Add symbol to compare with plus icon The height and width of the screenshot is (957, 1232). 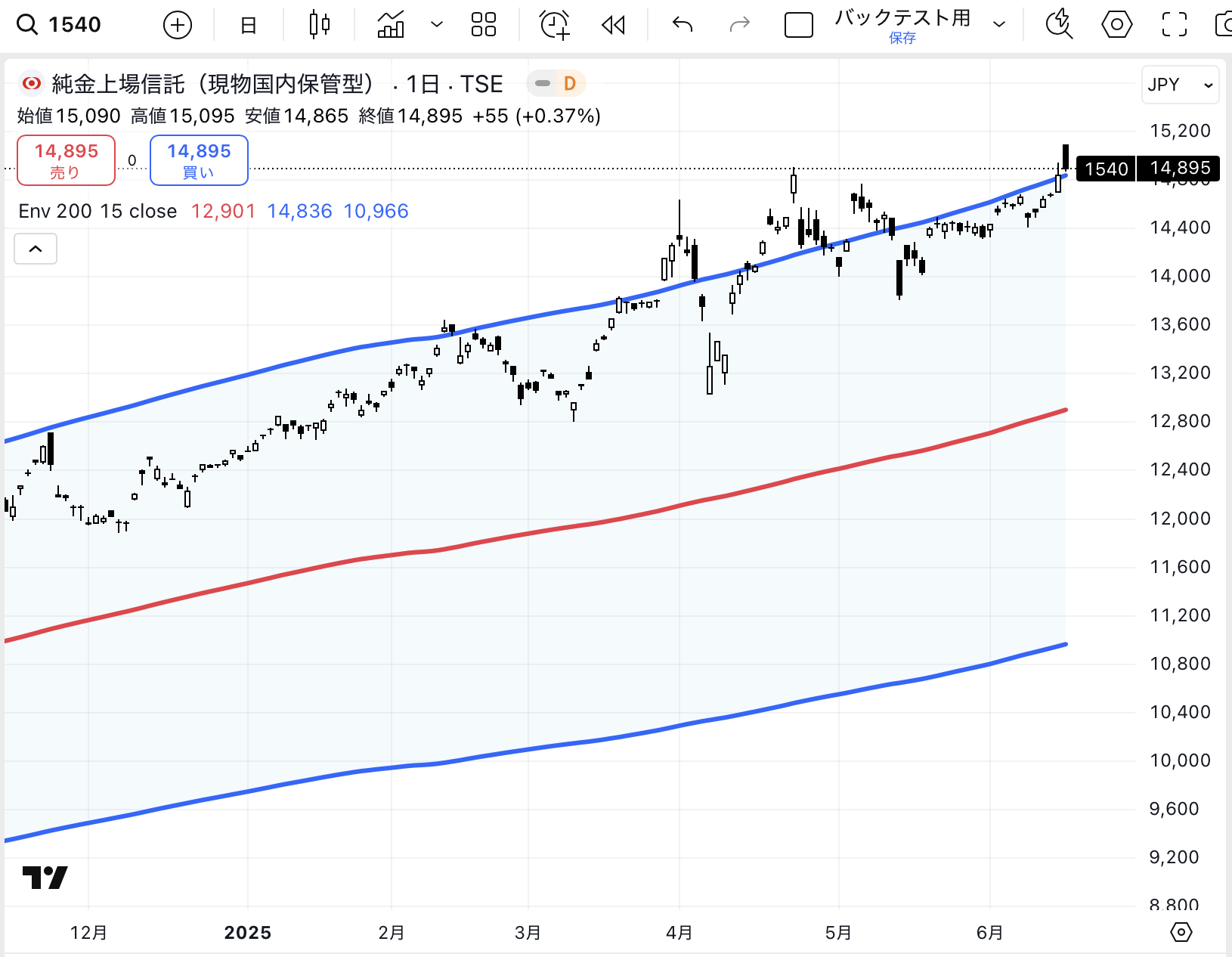point(178,25)
